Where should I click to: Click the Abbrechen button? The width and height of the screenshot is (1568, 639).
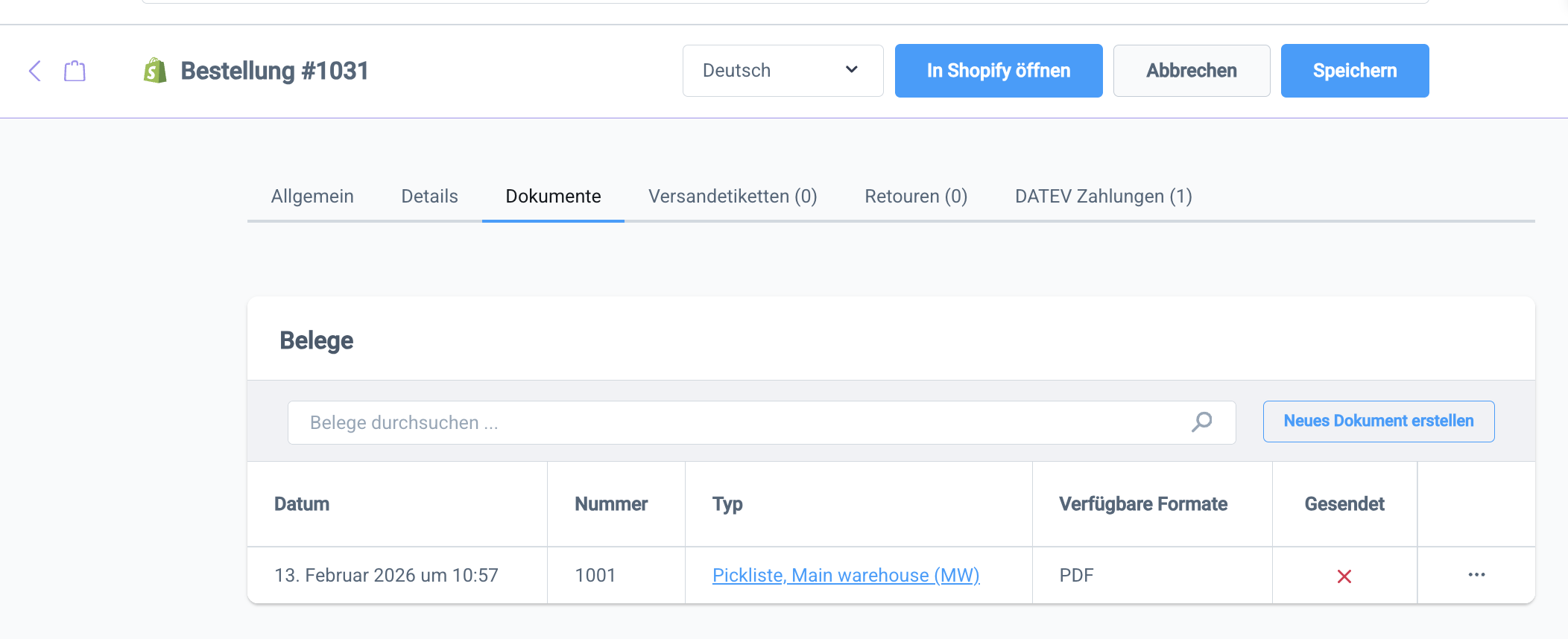[x=1191, y=71]
